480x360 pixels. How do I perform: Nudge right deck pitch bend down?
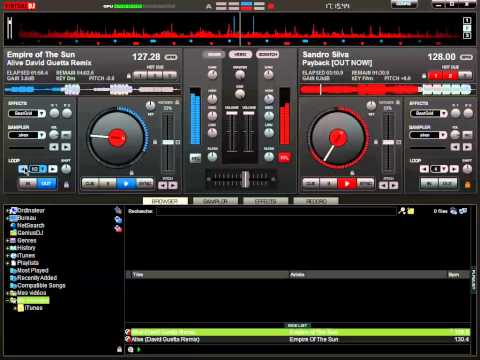tap(383, 185)
